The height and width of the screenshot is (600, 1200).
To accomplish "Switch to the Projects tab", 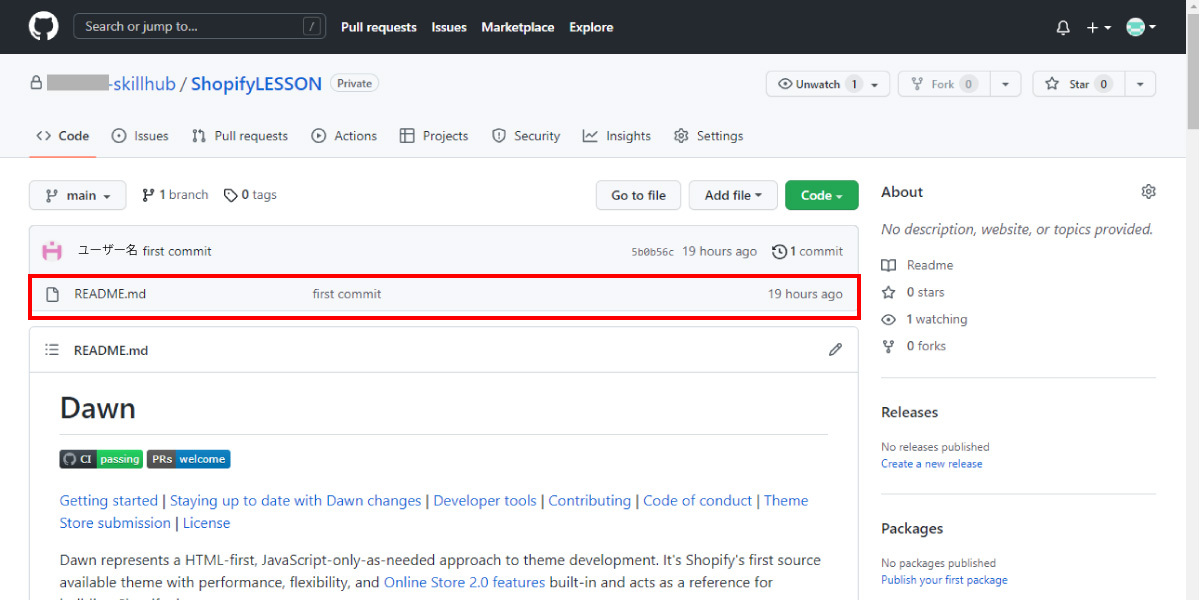I will point(434,136).
